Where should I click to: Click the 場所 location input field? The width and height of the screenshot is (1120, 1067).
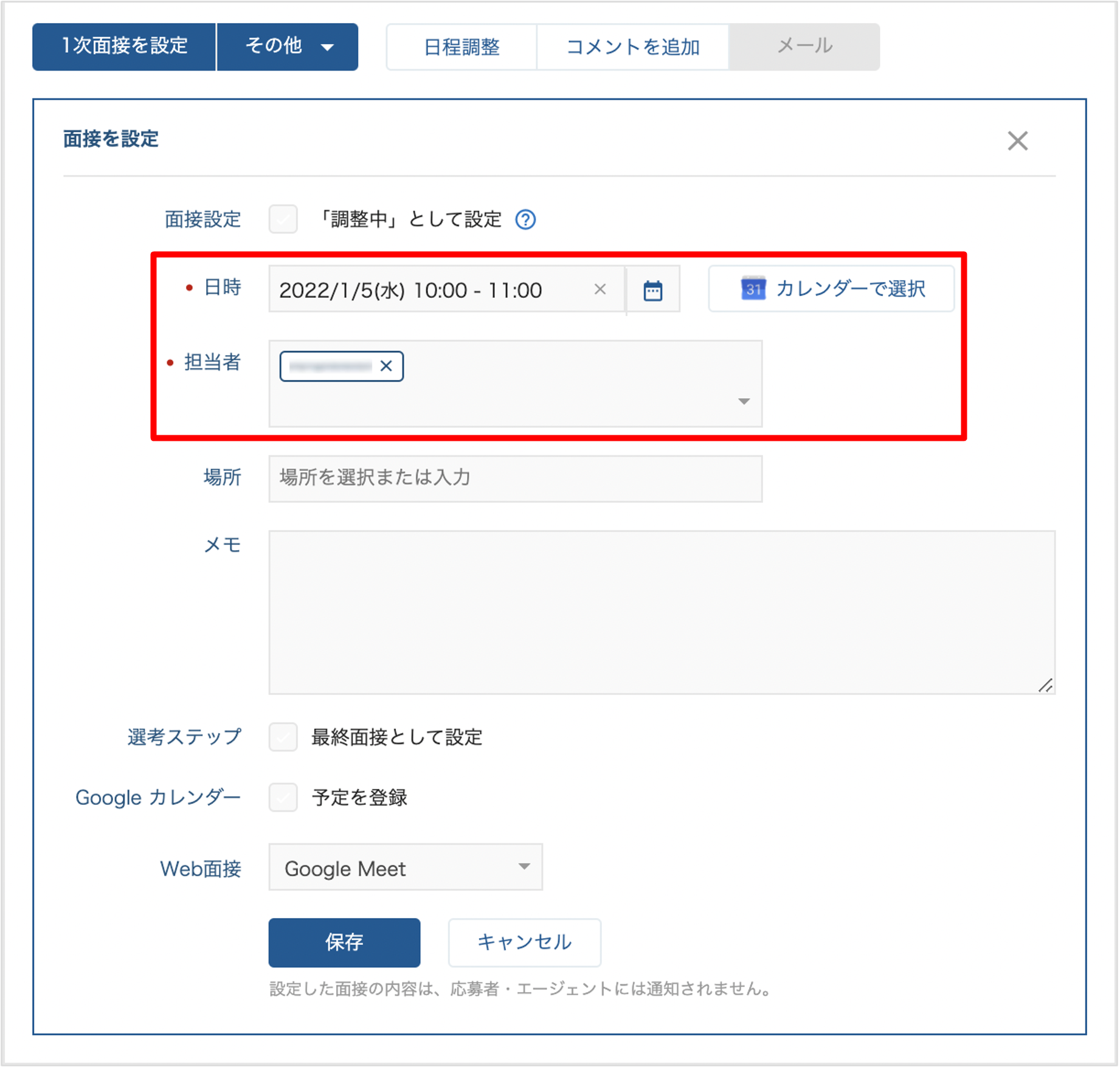[x=516, y=478]
